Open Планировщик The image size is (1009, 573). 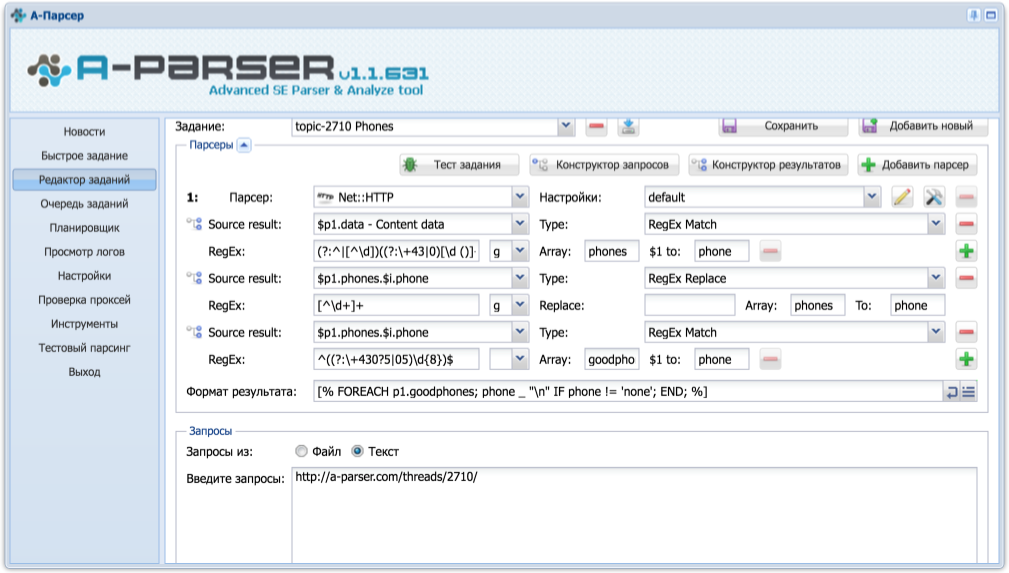84,227
